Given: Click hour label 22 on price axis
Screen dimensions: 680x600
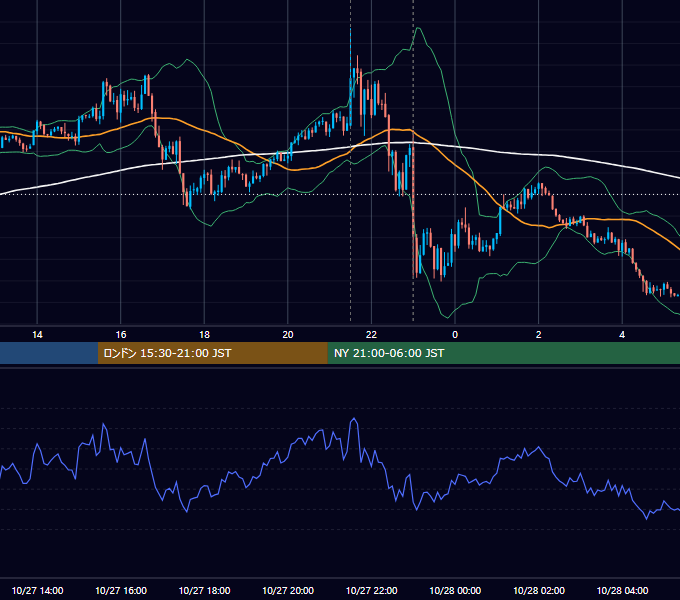Looking at the screenshot, I should point(371,335).
